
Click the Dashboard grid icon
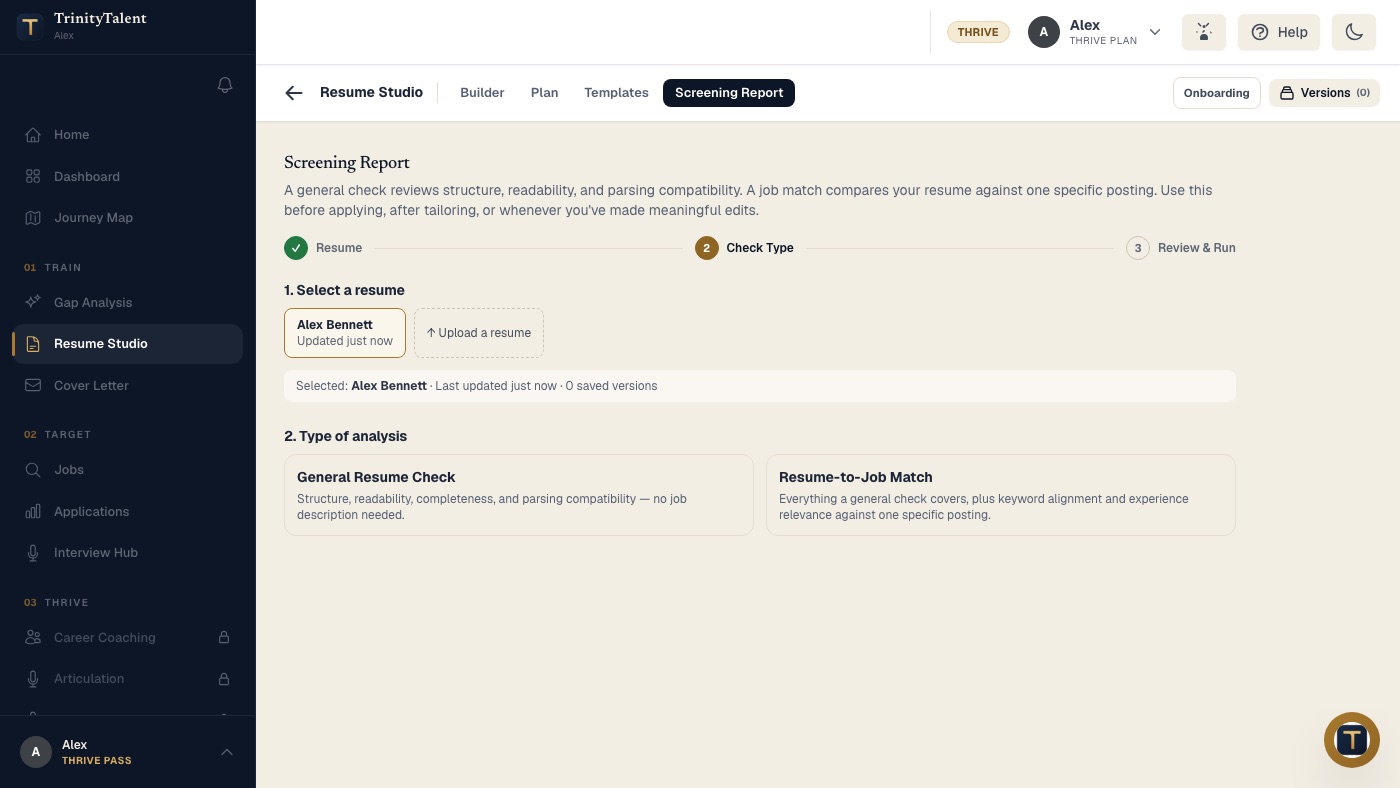coord(33,176)
